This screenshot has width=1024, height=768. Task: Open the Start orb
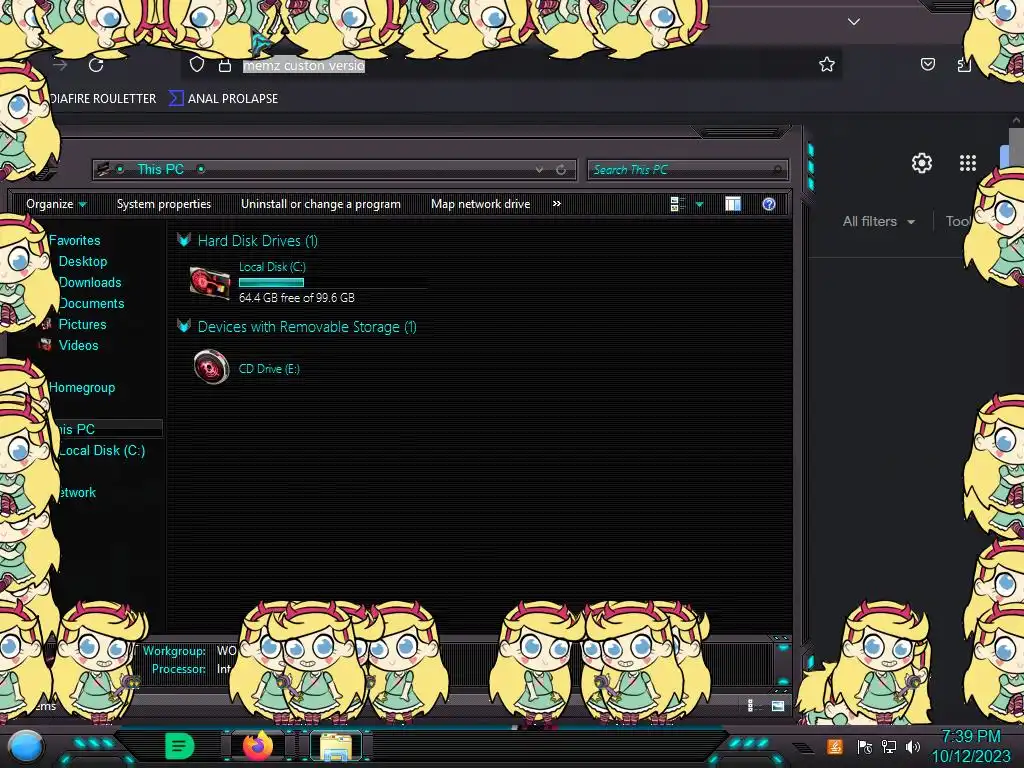click(x=25, y=746)
